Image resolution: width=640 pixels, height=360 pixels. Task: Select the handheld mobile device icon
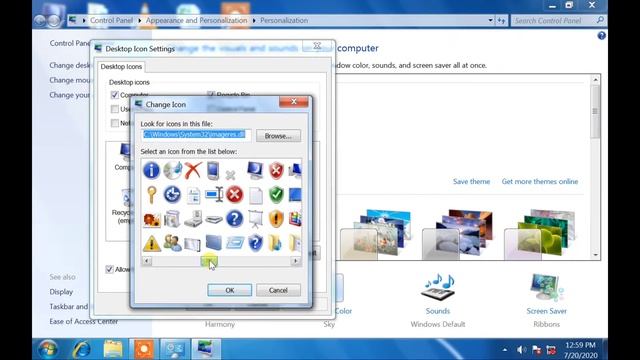click(213, 171)
